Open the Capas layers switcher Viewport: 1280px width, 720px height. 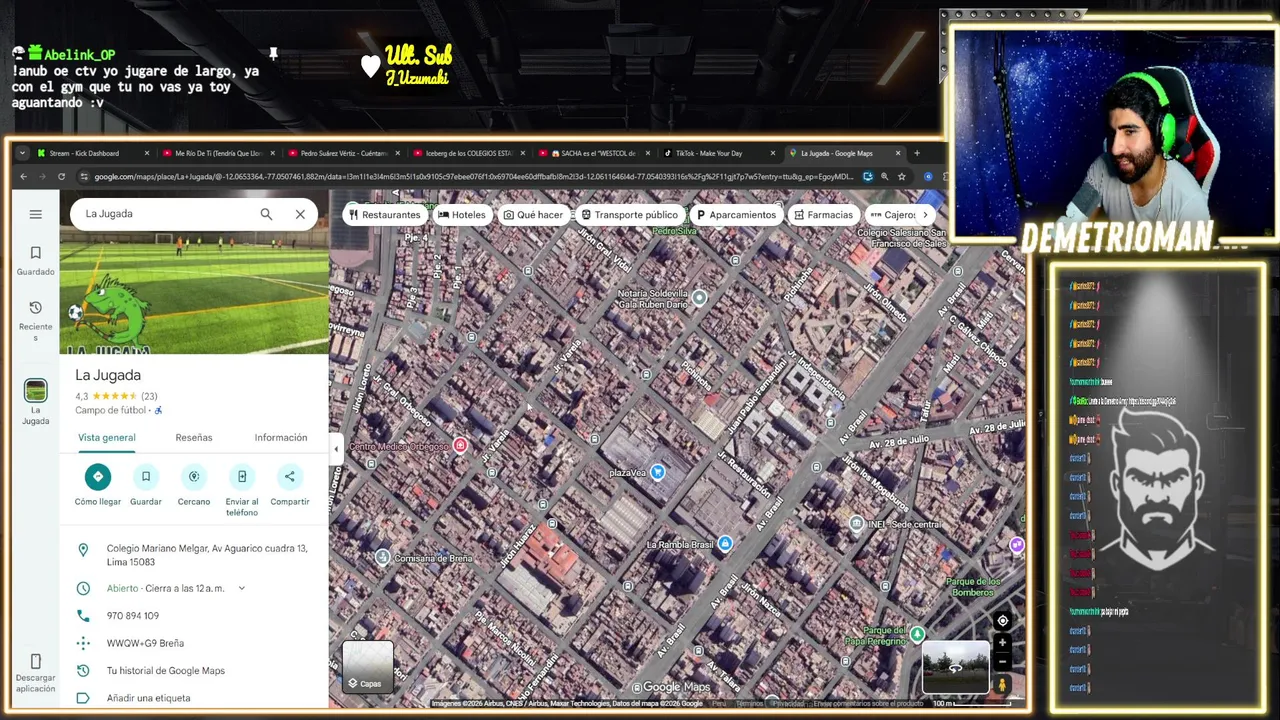click(x=367, y=666)
